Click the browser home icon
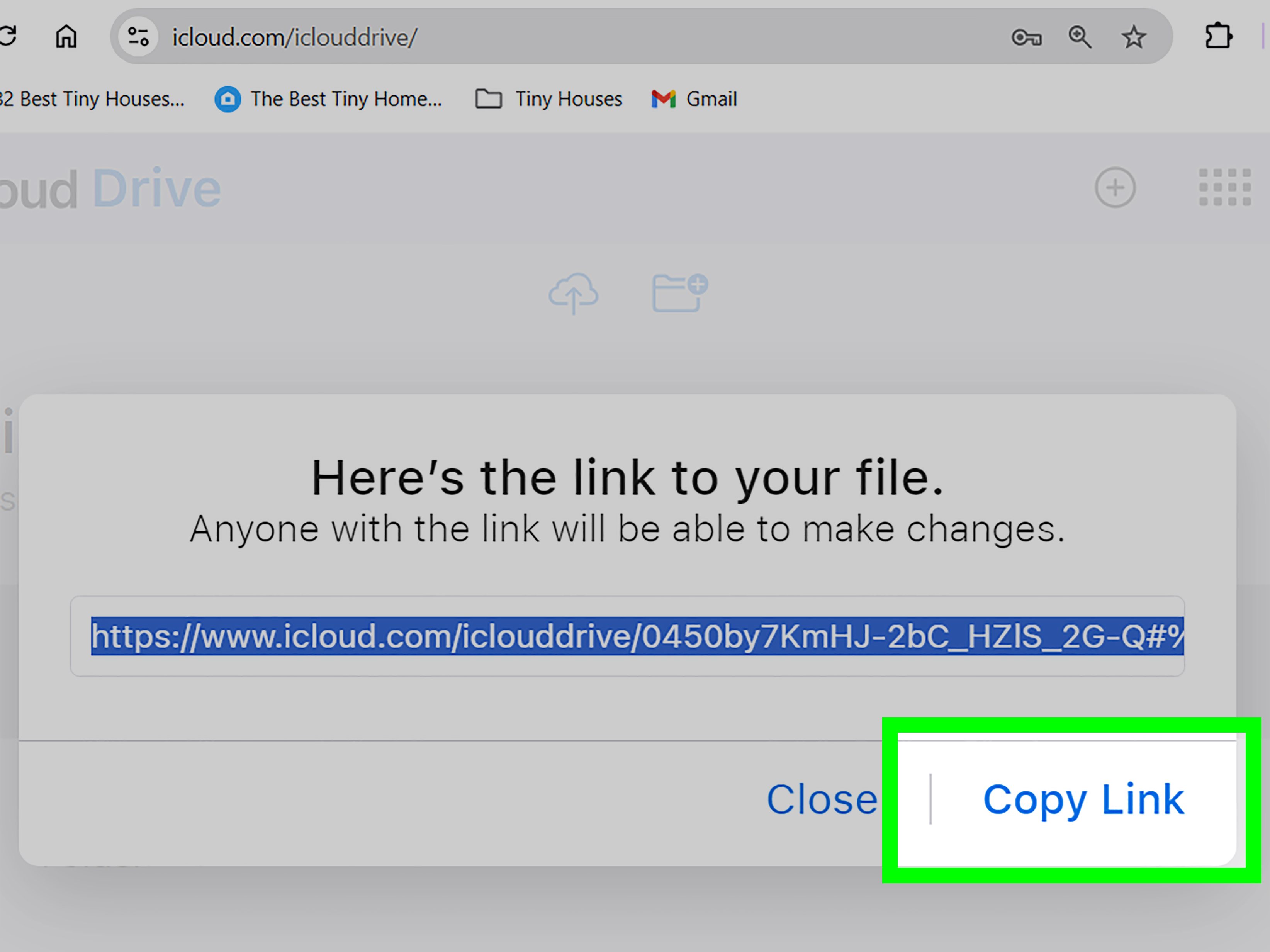The width and height of the screenshot is (1270, 952). [x=66, y=36]
